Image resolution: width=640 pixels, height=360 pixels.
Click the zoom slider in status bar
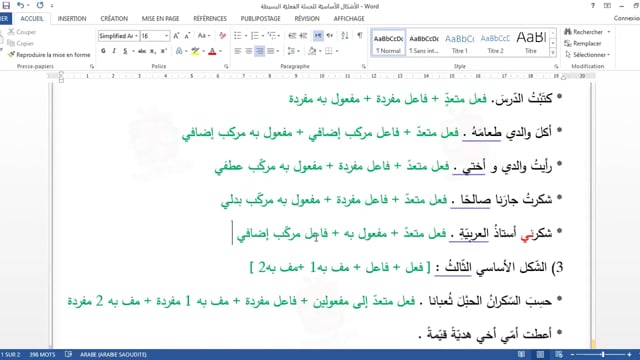coord(603,354)
